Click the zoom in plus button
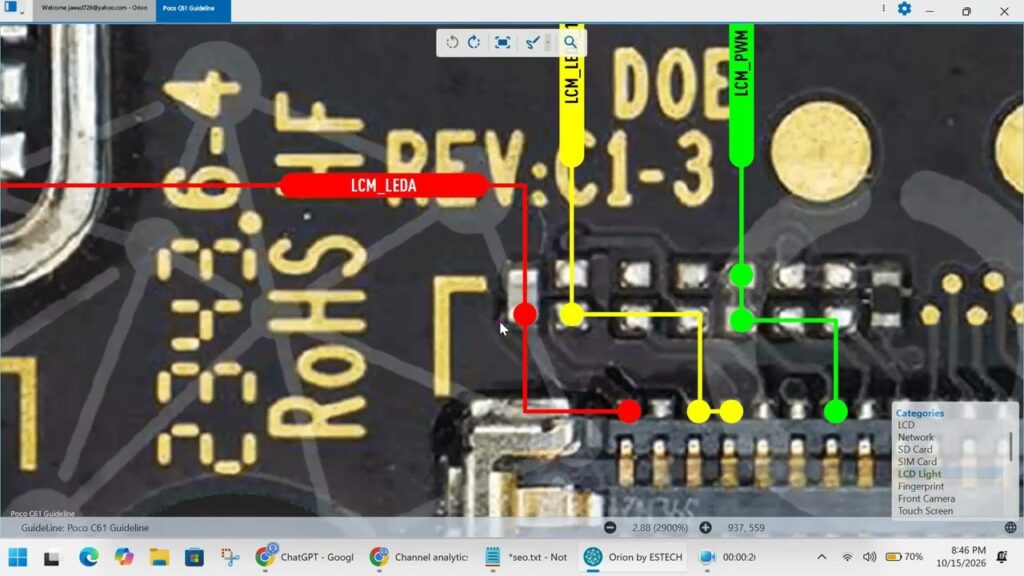Viewport: 1024px width, 576px height. (705, 528)
